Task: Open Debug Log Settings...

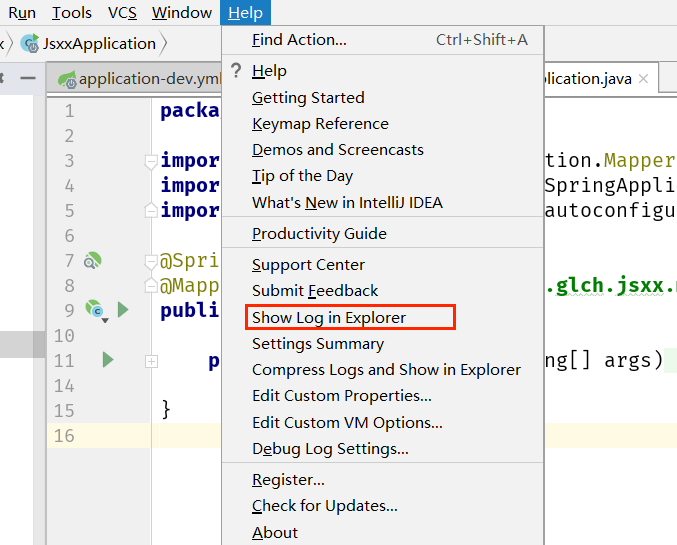Action: click(383, 449)
